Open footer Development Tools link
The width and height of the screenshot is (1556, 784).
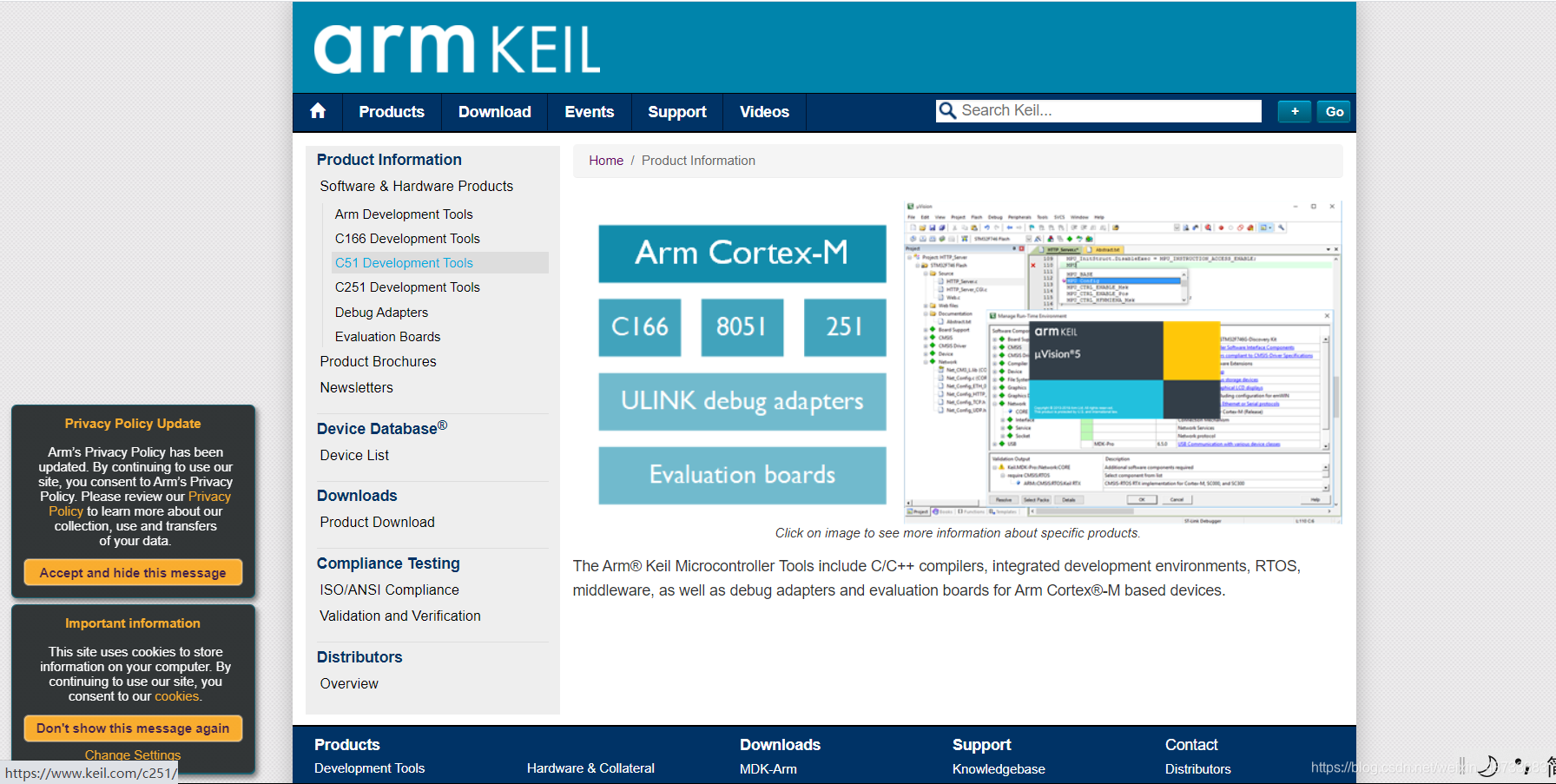[370, 768]
